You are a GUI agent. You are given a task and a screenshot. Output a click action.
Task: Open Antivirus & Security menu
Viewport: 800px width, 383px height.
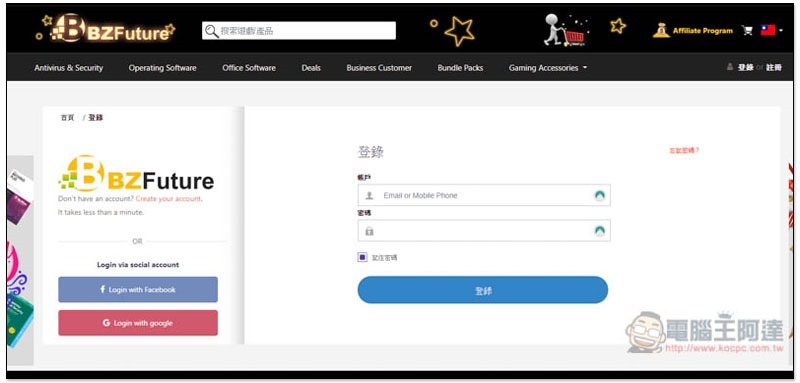(68, 68)
